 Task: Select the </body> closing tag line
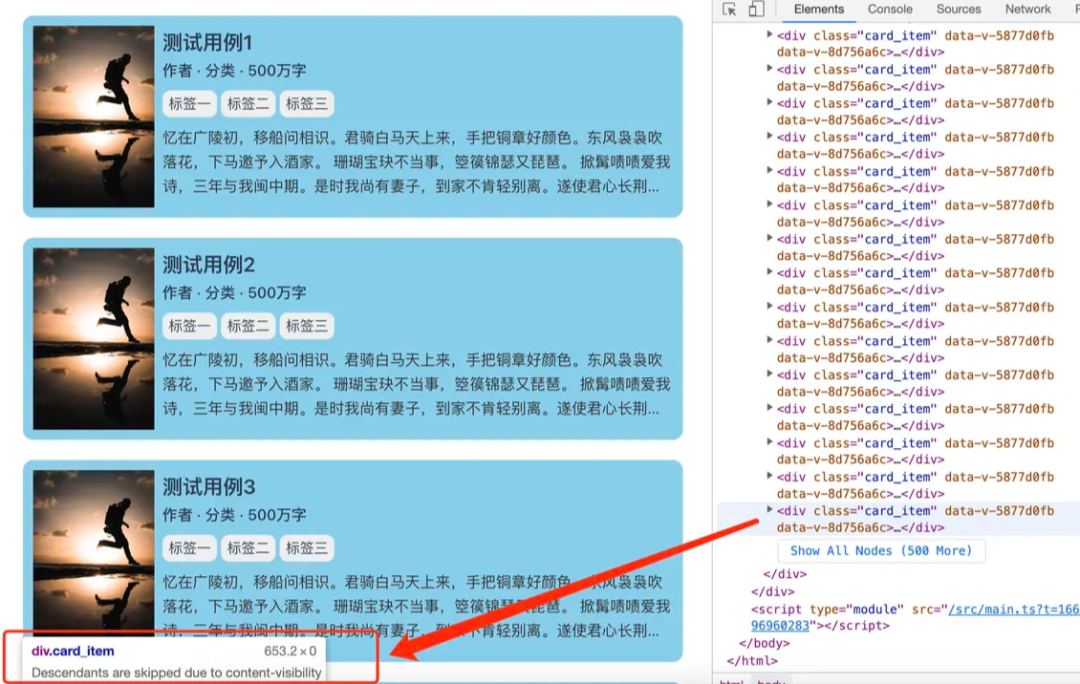coord(765,643)
